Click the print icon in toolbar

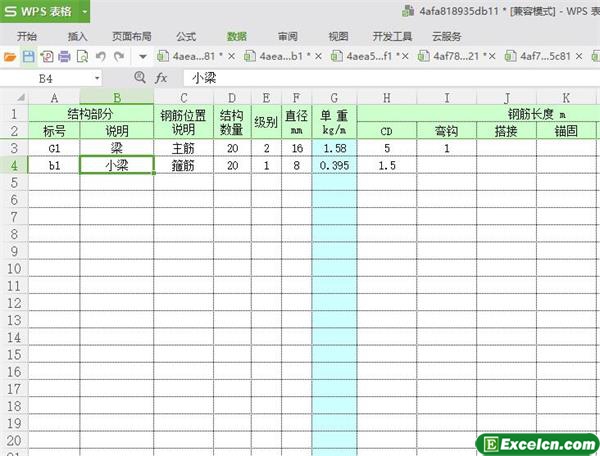point(64,57)
